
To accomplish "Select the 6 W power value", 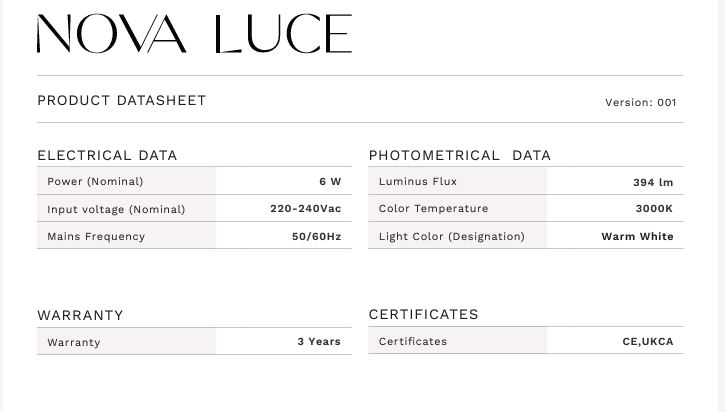I will (330, 182).
